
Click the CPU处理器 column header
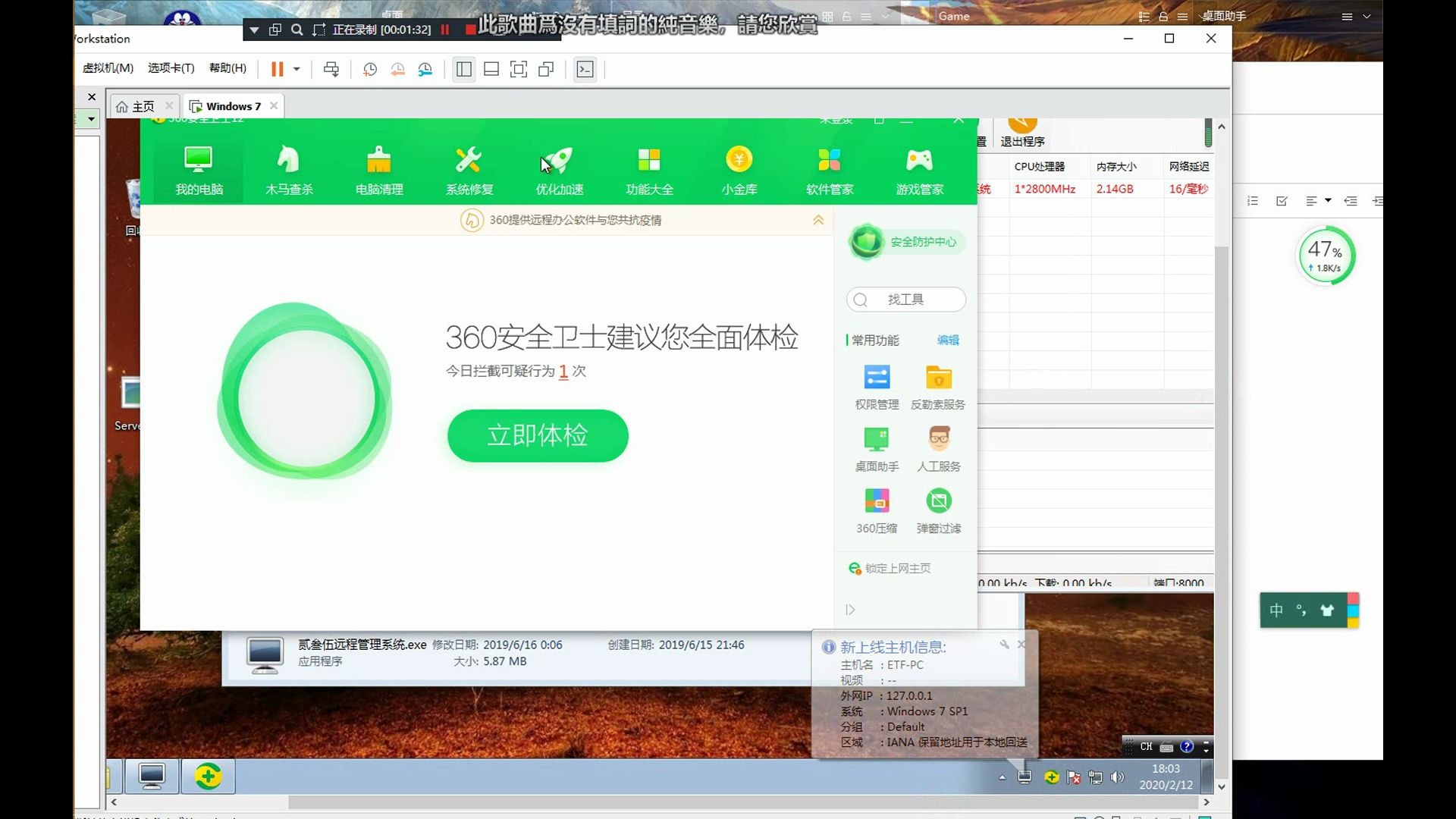coord(1040,166)
